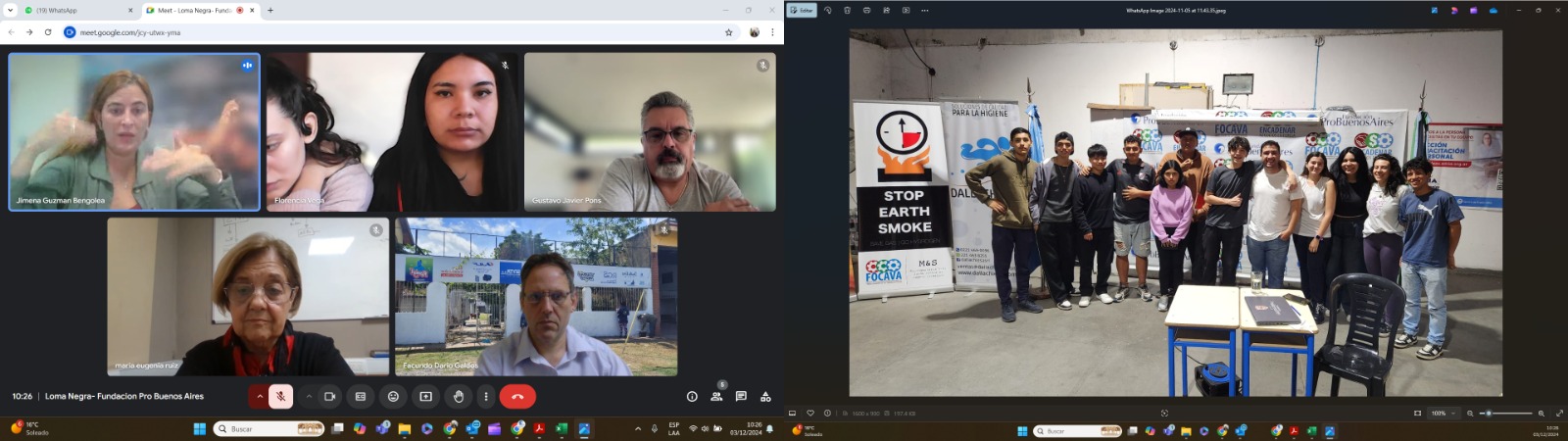The height and width of the screenshot is (441, 1568).
Task: Open meeting details info icon
Action: coord(692,397)
